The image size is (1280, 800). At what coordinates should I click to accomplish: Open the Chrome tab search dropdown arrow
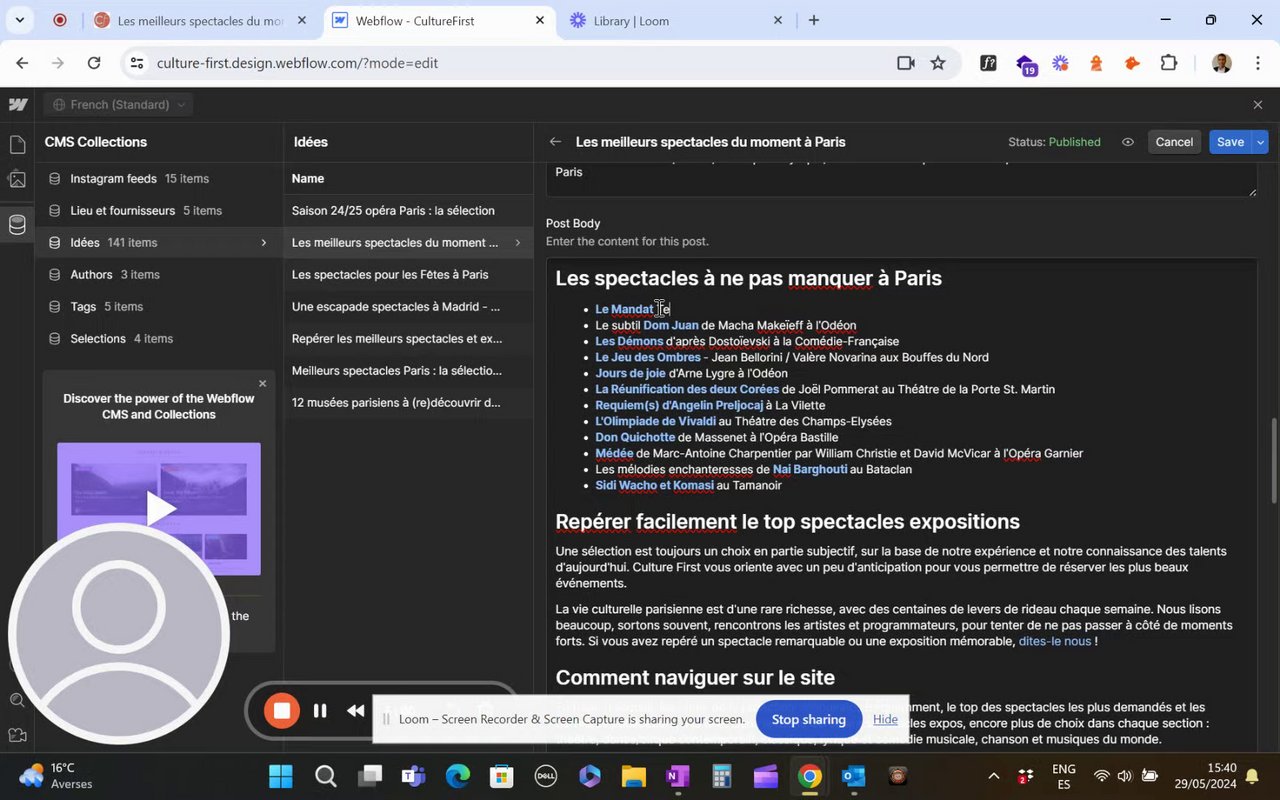click(x=19, y=20)
